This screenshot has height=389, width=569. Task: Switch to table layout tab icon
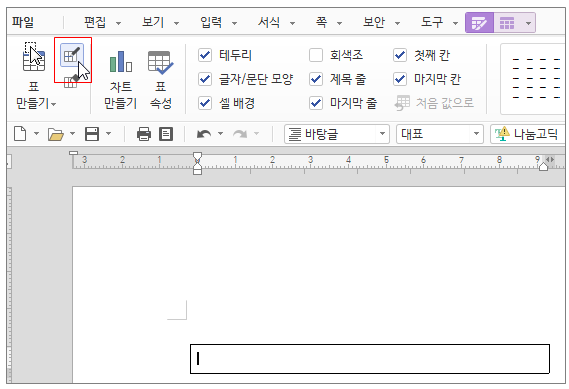tap(507, 23)
